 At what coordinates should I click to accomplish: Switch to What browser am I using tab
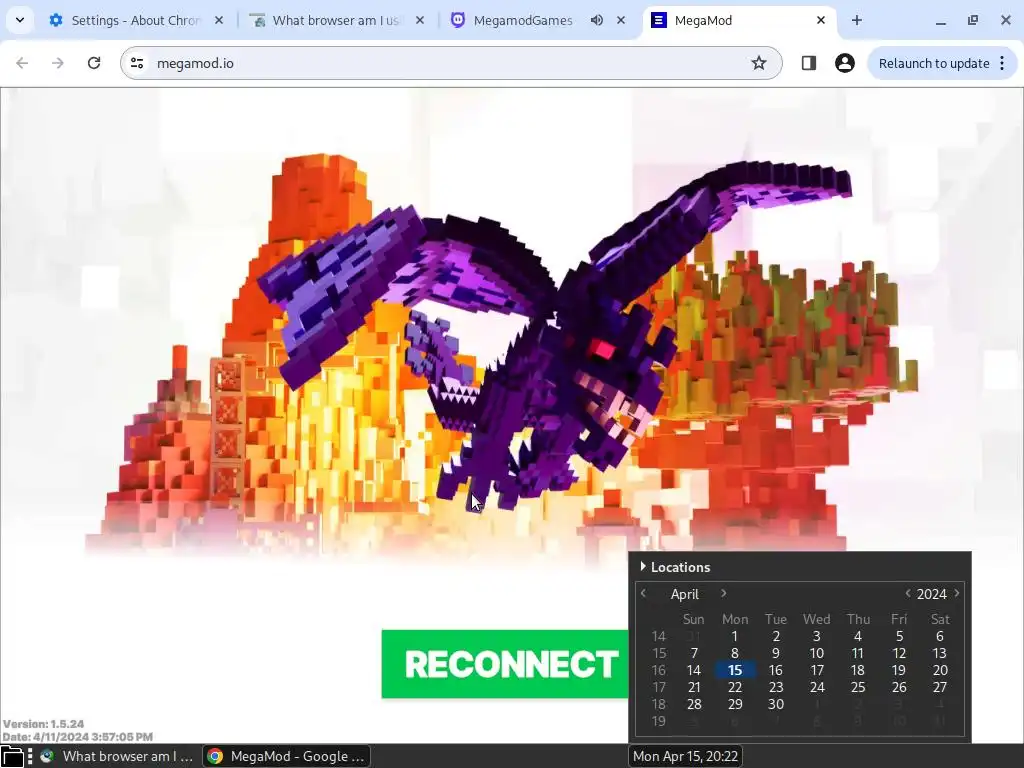click(336, 20)
